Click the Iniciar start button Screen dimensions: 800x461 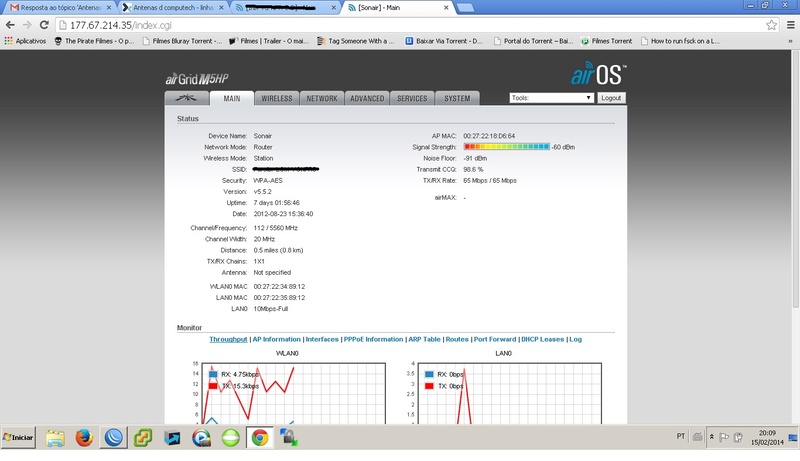coord(18,438)
